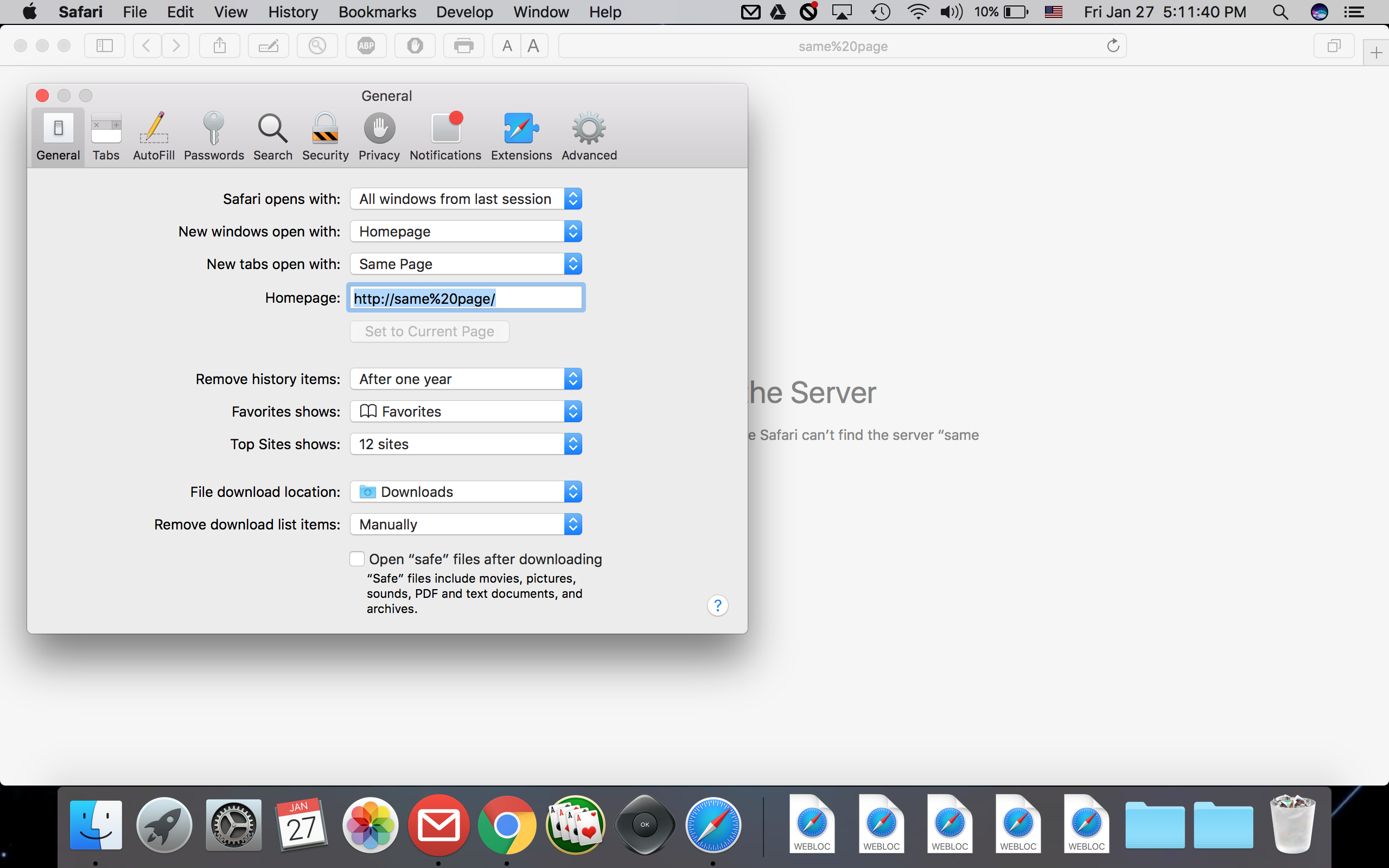Open Spotlight search in the menu bar
This screenshot has height=868, width=1389.
pos(1280,12)
